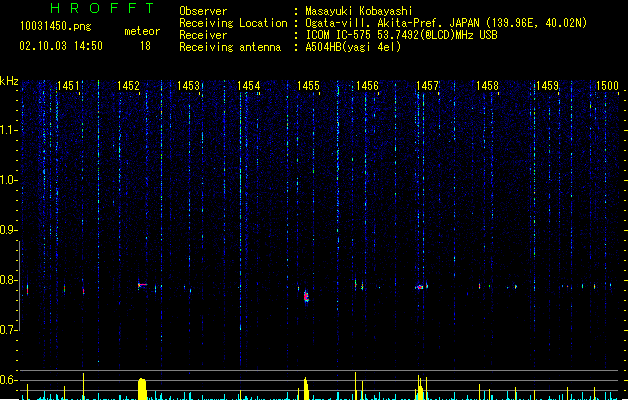
Task: Click the HROFFT title text
Action: click(x=103, y=8)
